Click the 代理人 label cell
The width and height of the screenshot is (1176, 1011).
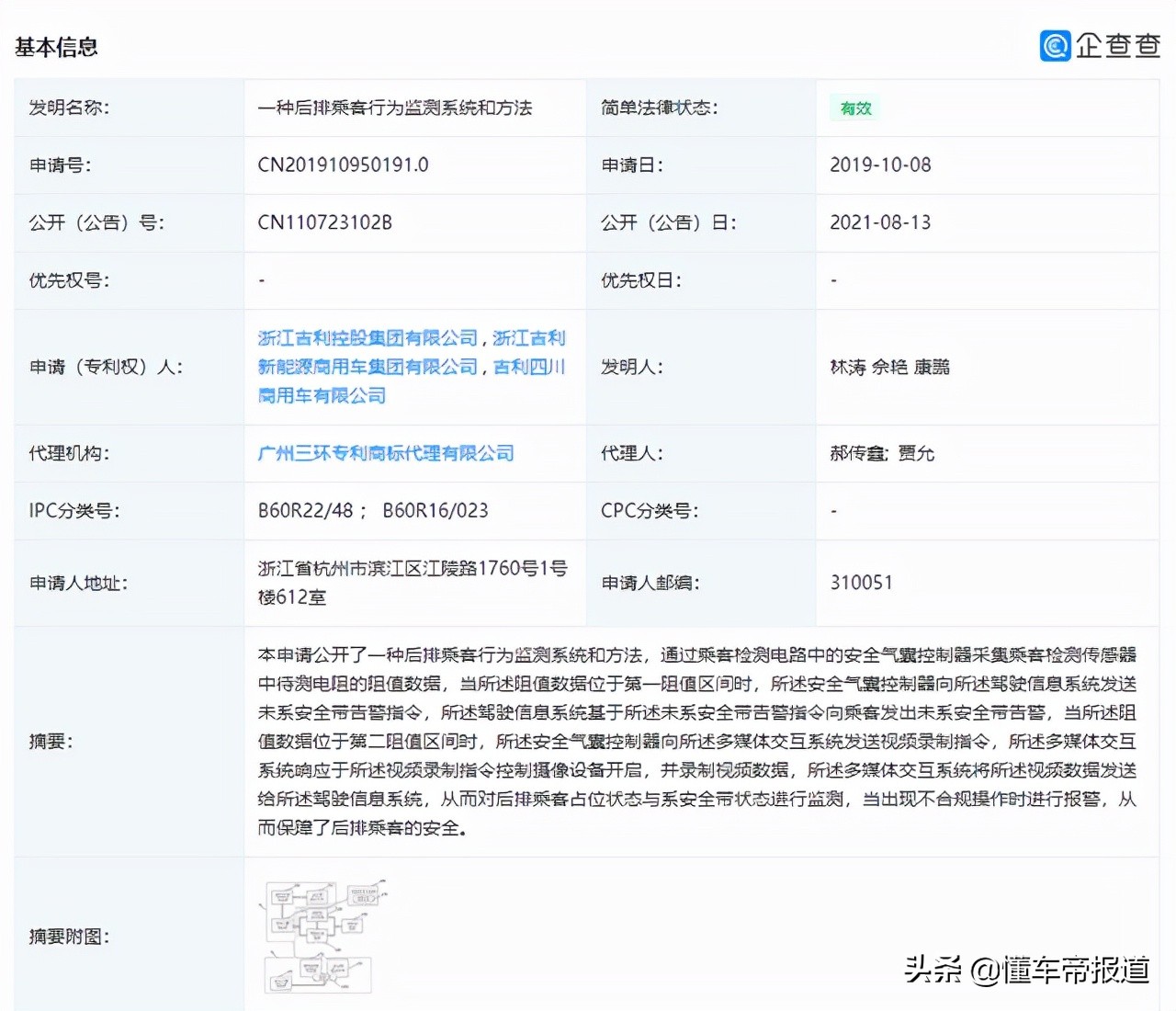(x=701, y=453)
